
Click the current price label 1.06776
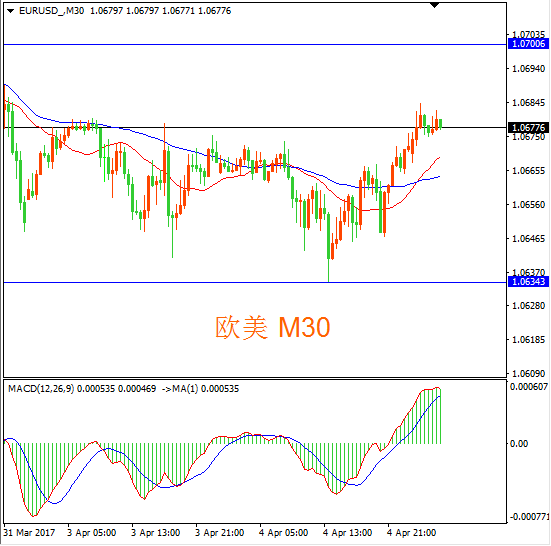click(528, 128)
